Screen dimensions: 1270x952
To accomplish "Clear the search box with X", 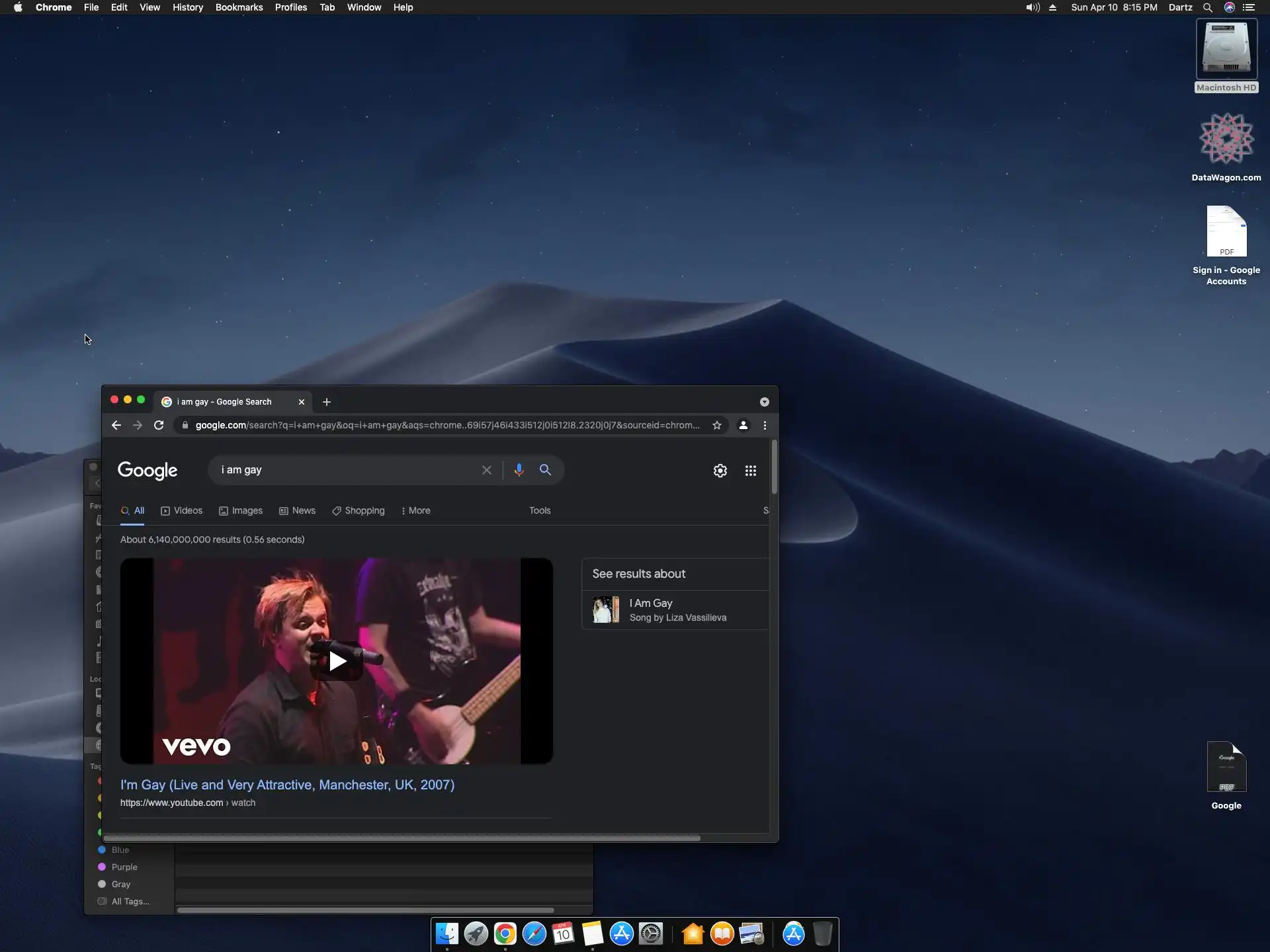I will 487,470.
